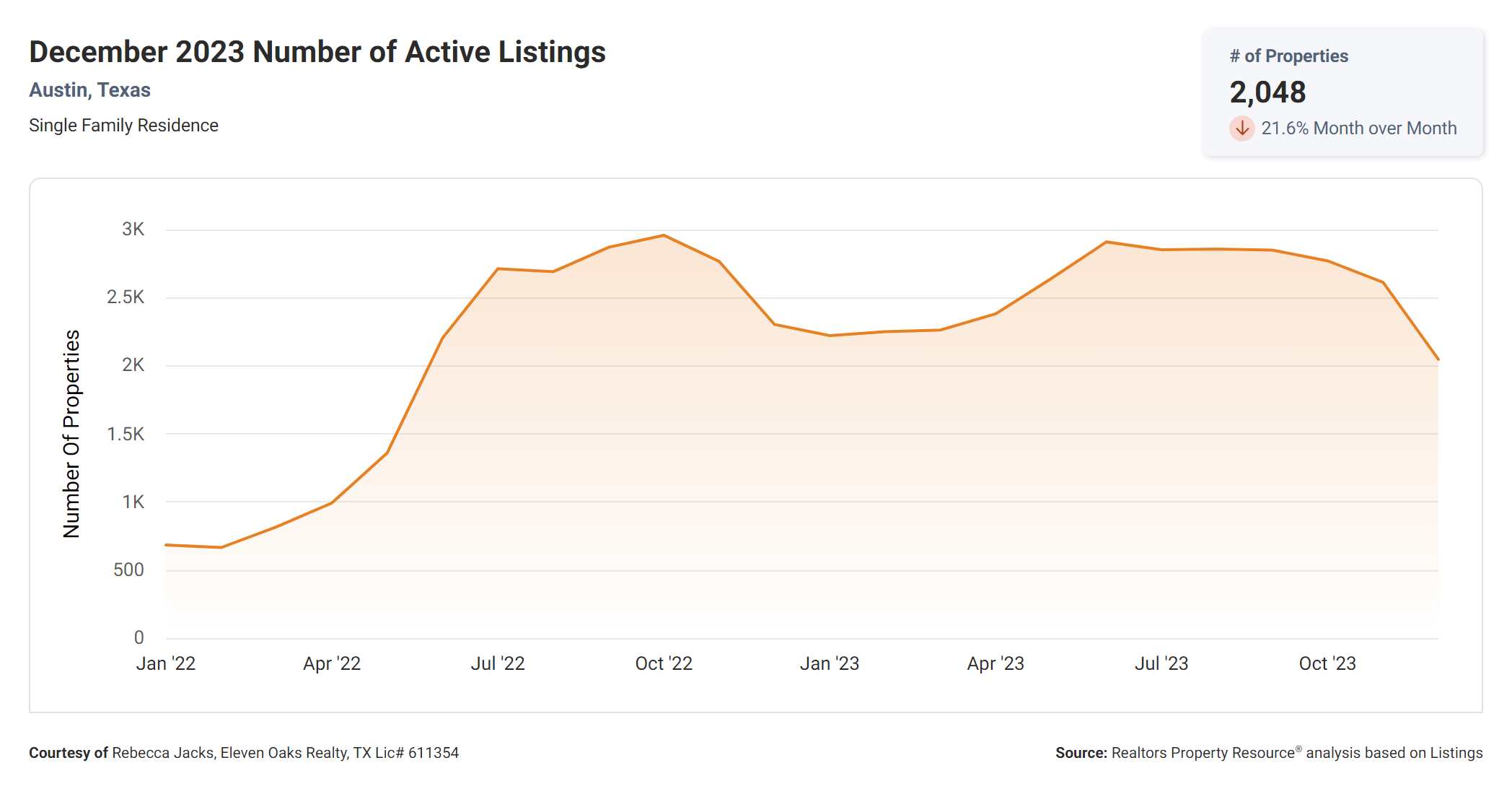Viewport: 1512px width, 794px height.
Task: Click the Oct '22 x-axis label
Action: click(664, 663)
